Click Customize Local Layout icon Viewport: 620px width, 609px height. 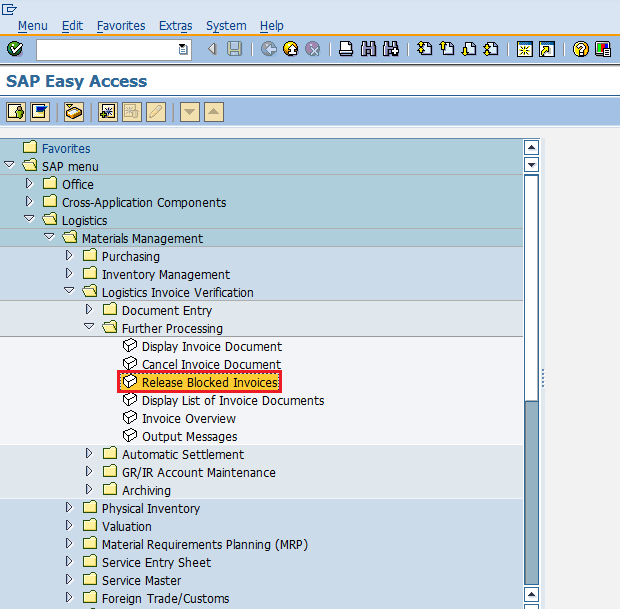click(603, 49)
